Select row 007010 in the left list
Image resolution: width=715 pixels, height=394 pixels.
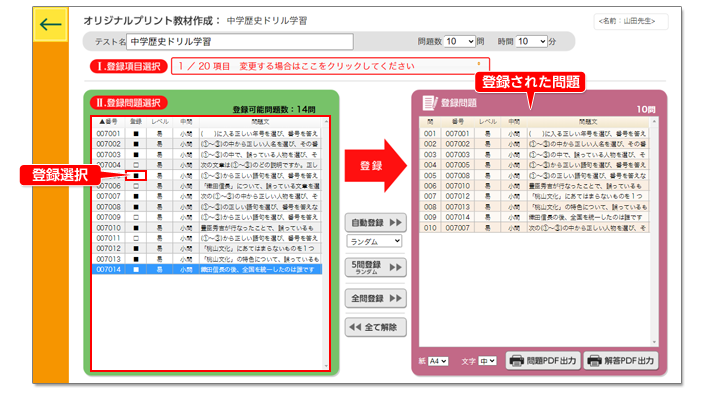pyautogui.click(x=207, y=228)
